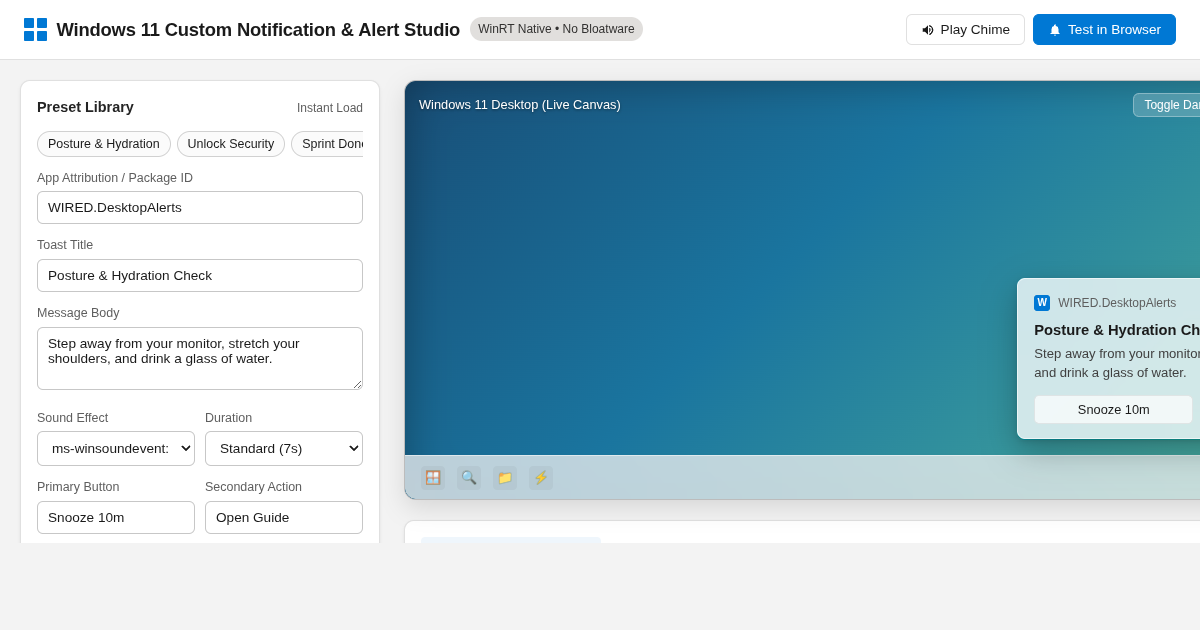Click the Windows logo icon in header
This screenshot has width=1200, height=630.
[35, 30]
